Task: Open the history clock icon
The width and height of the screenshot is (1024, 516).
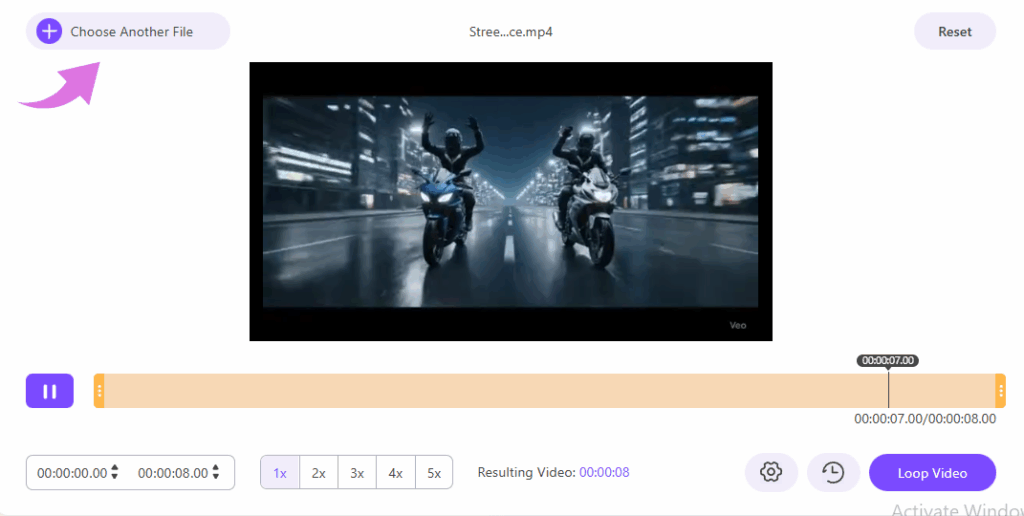Action: (x=833, y=472)
